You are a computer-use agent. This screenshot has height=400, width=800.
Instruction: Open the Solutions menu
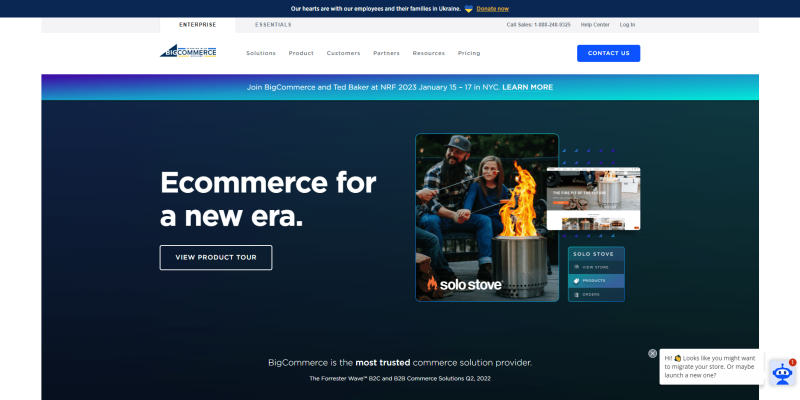(261, 53)
